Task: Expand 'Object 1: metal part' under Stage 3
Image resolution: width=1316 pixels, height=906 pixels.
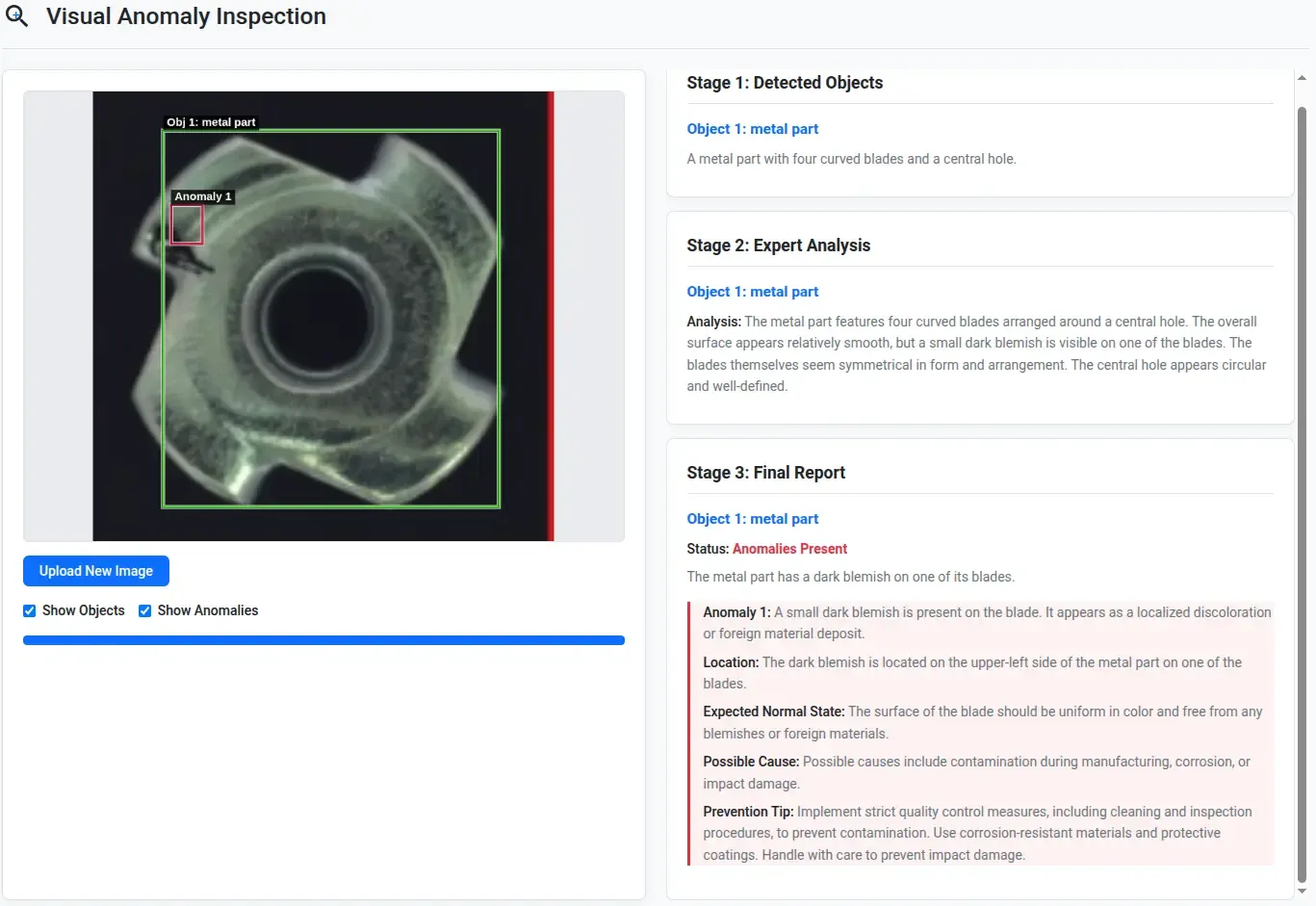Action: 752,519
